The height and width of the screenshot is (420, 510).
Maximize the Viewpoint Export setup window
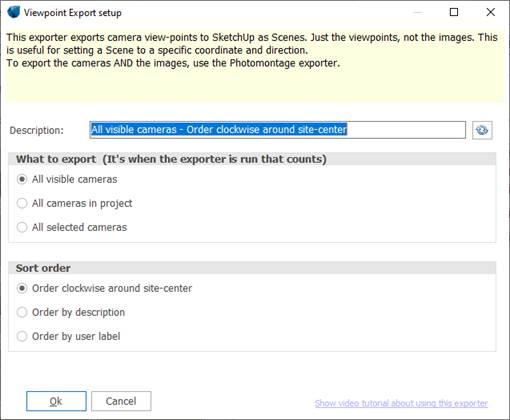[454, 12]
